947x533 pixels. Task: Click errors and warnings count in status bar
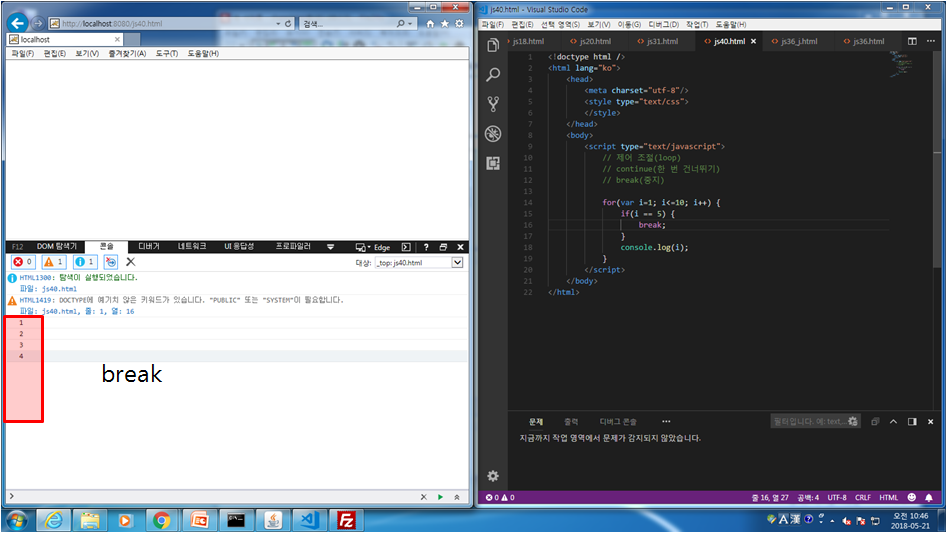(500, 497)
